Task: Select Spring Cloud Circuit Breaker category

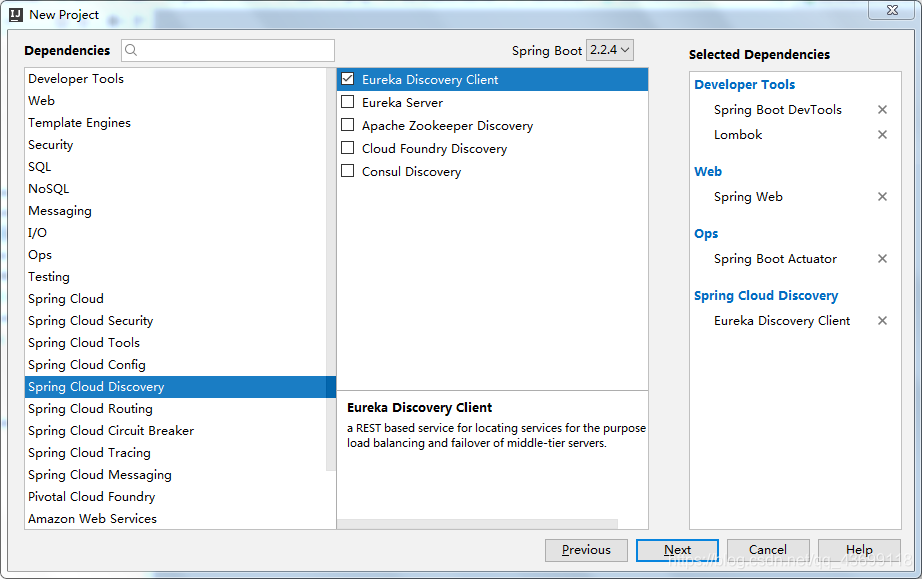Action: coord(176,431)
